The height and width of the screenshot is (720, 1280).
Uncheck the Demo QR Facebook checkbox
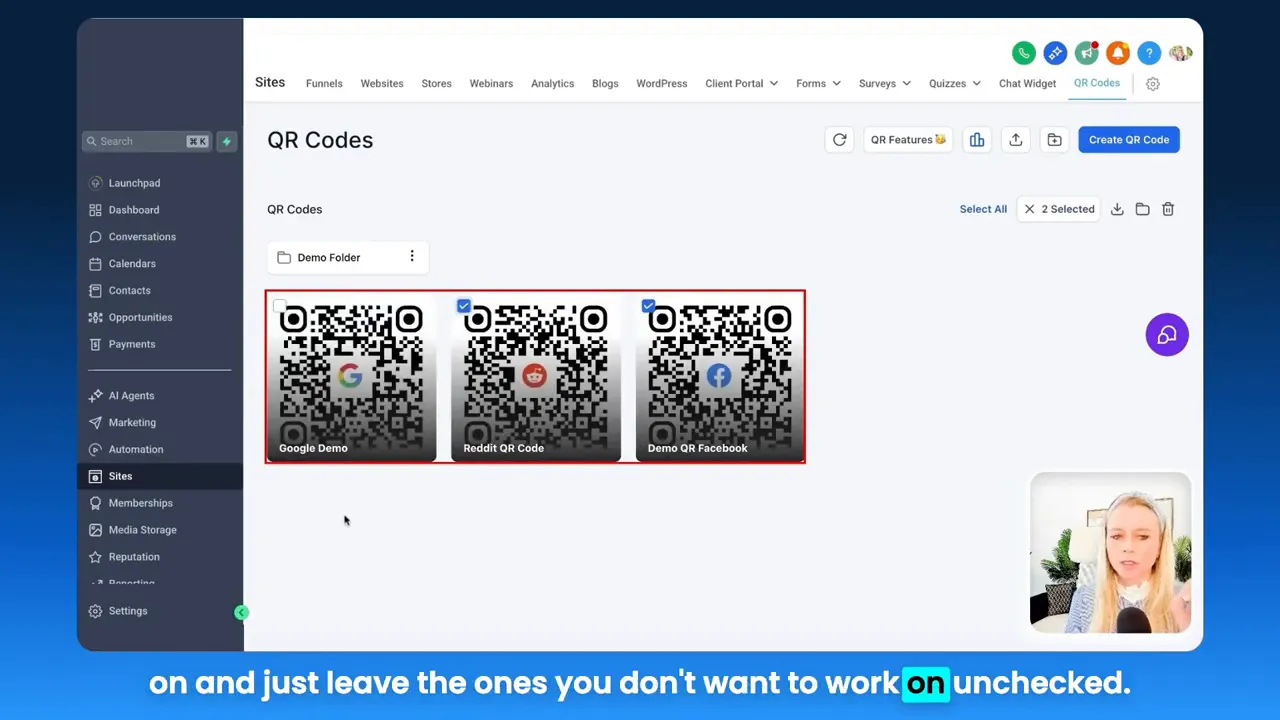click(648, 306)
